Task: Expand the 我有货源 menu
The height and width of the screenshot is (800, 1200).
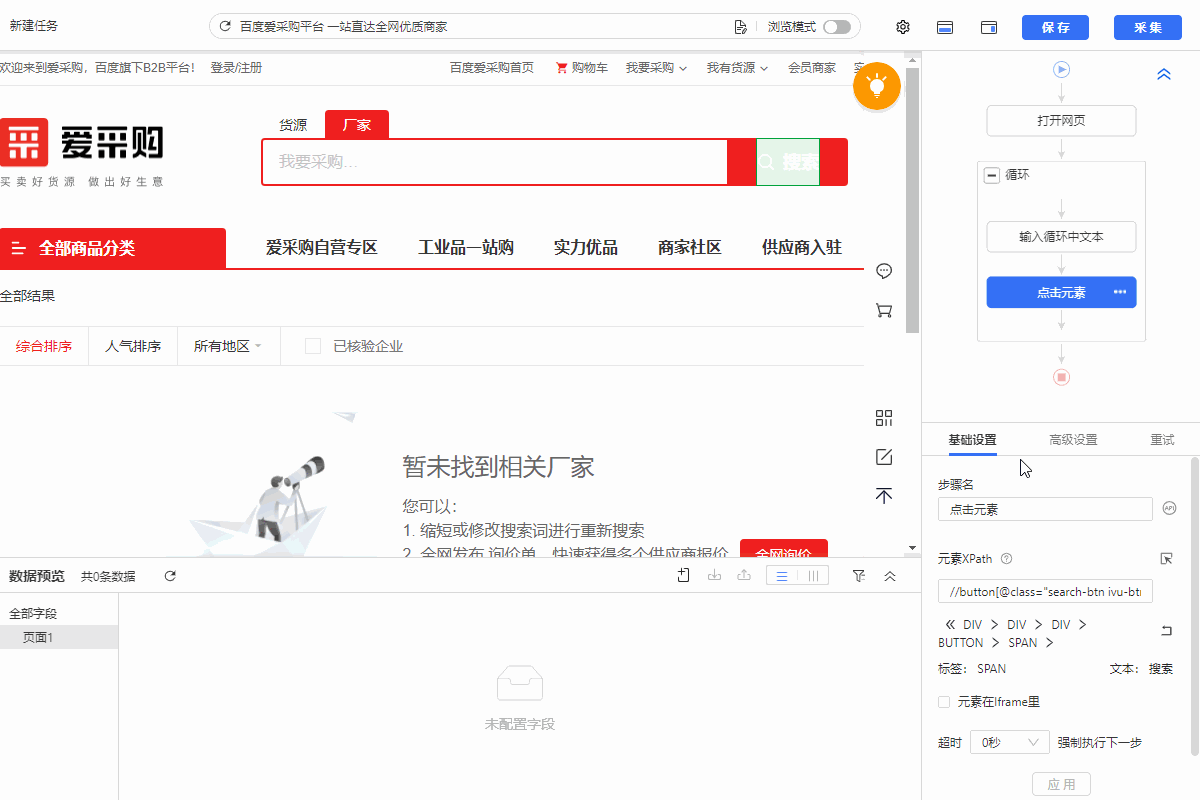Action: 738,68
